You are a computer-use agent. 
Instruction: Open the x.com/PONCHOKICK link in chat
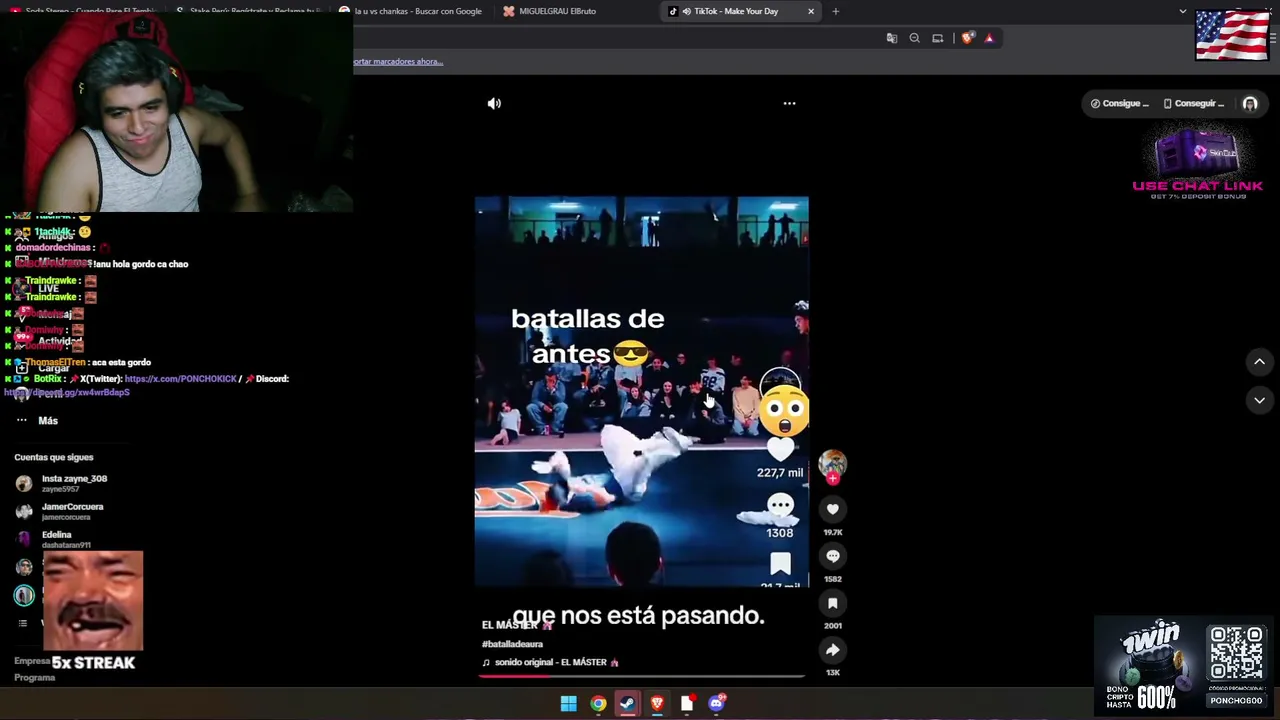tap(181, 379)
